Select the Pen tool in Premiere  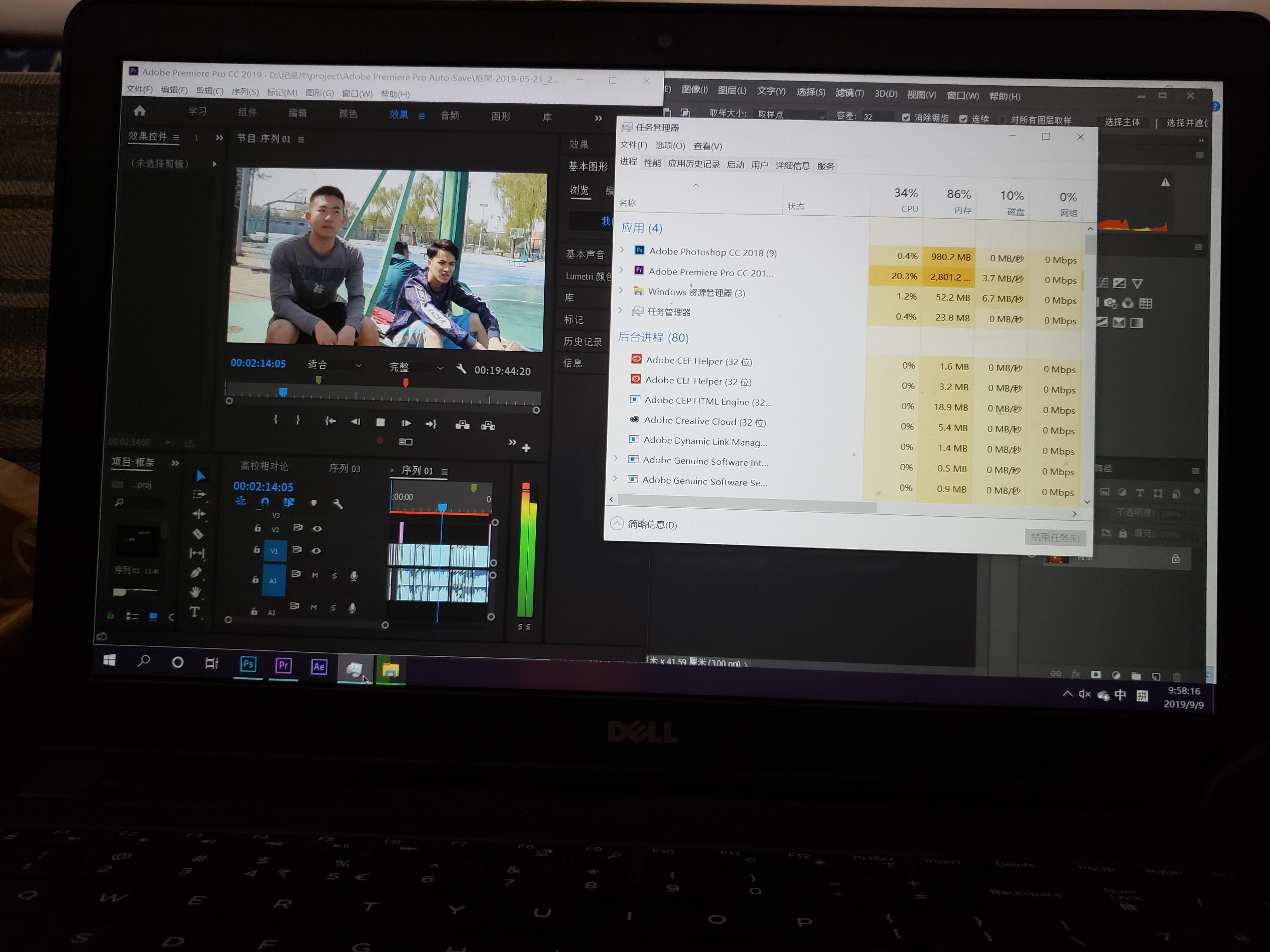[x=196, y=573]
